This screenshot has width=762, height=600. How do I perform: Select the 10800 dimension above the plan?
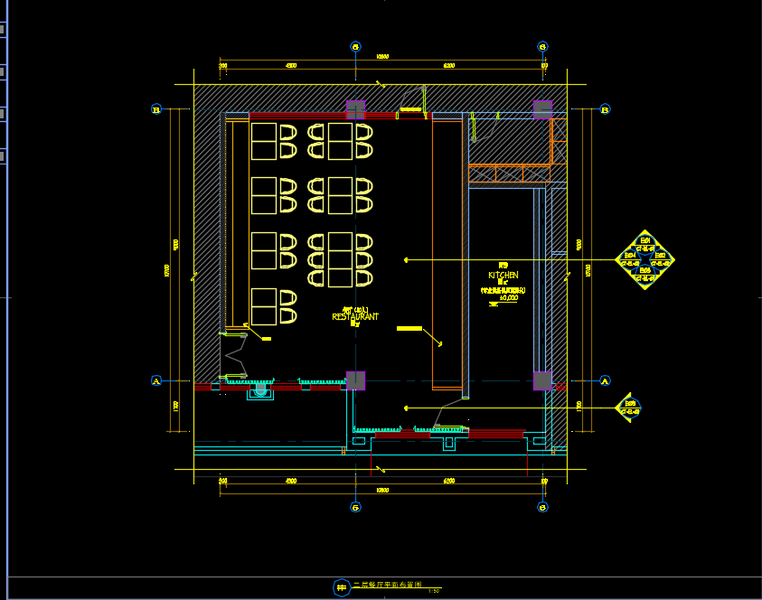382,57
